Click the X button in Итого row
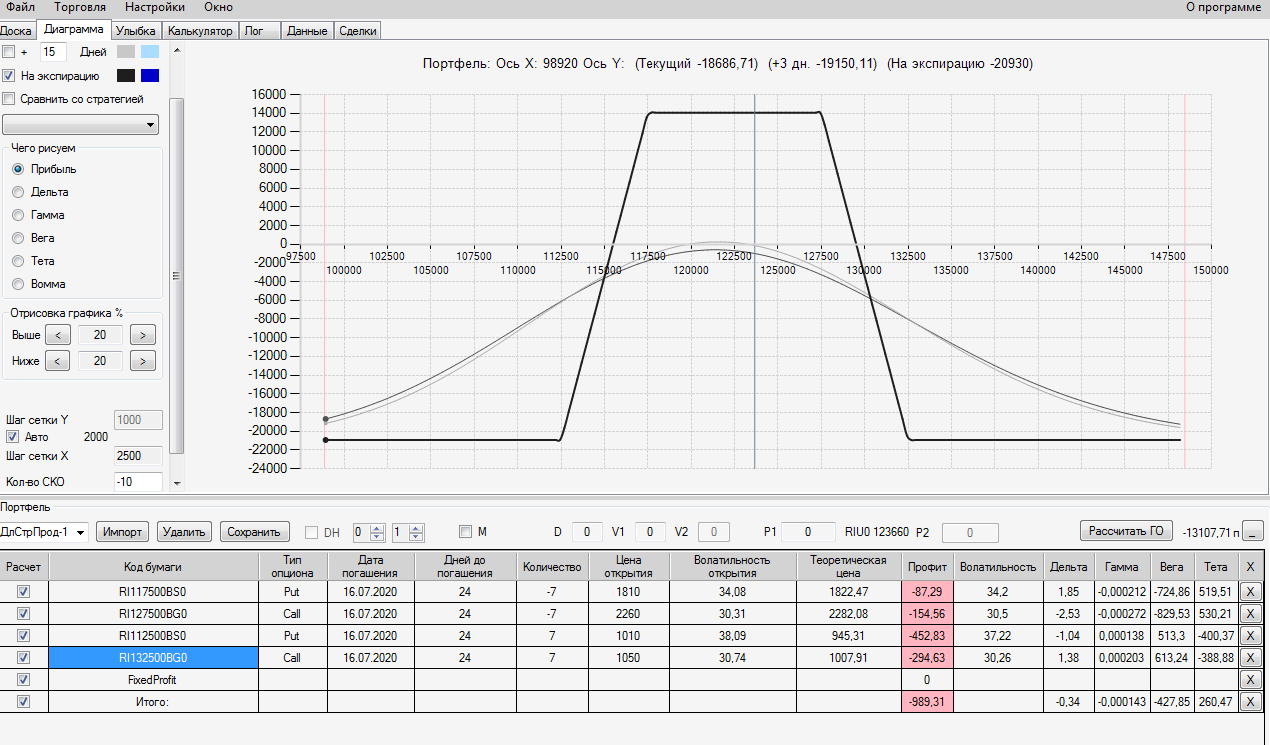The width and height of the screenshot is (1270, 745). pyautogui.click(x=1250, y=701)
